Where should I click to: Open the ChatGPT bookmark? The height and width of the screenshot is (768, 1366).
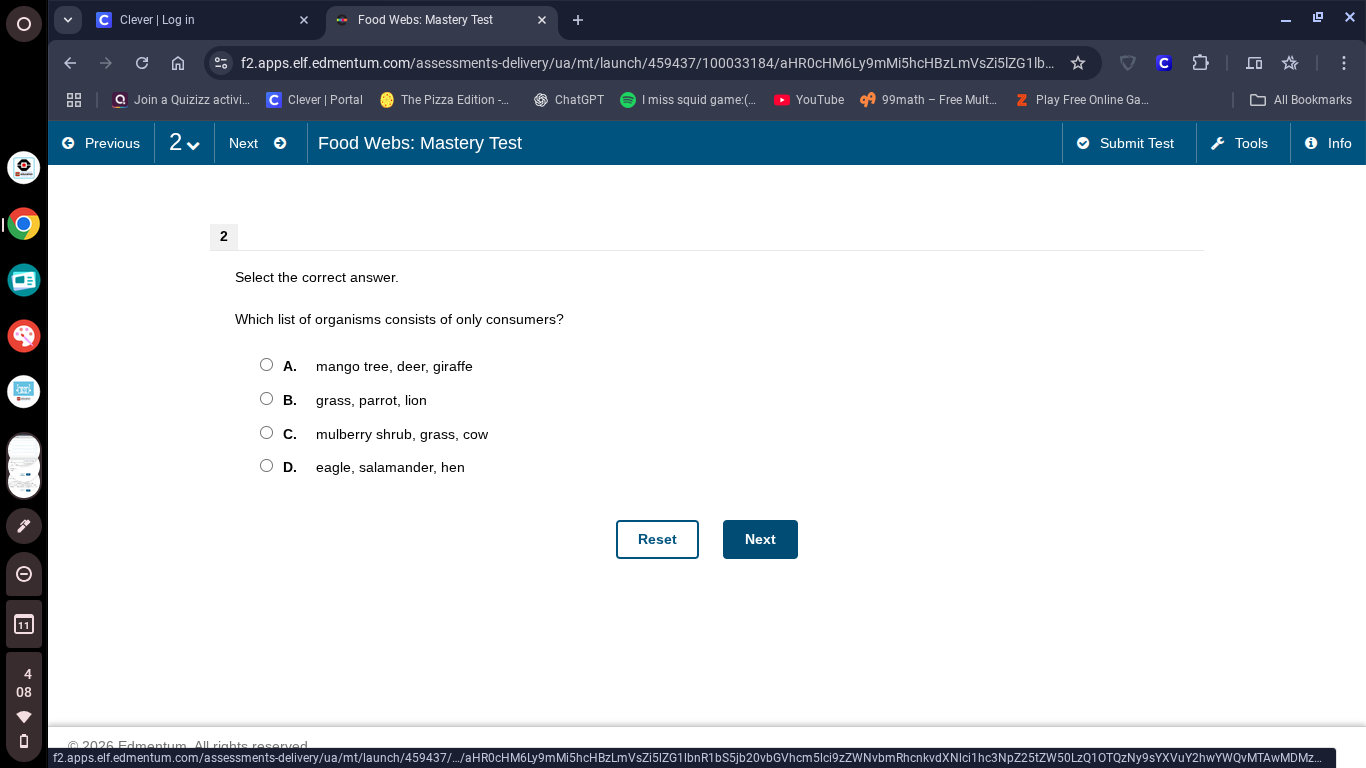pos(568,99)
